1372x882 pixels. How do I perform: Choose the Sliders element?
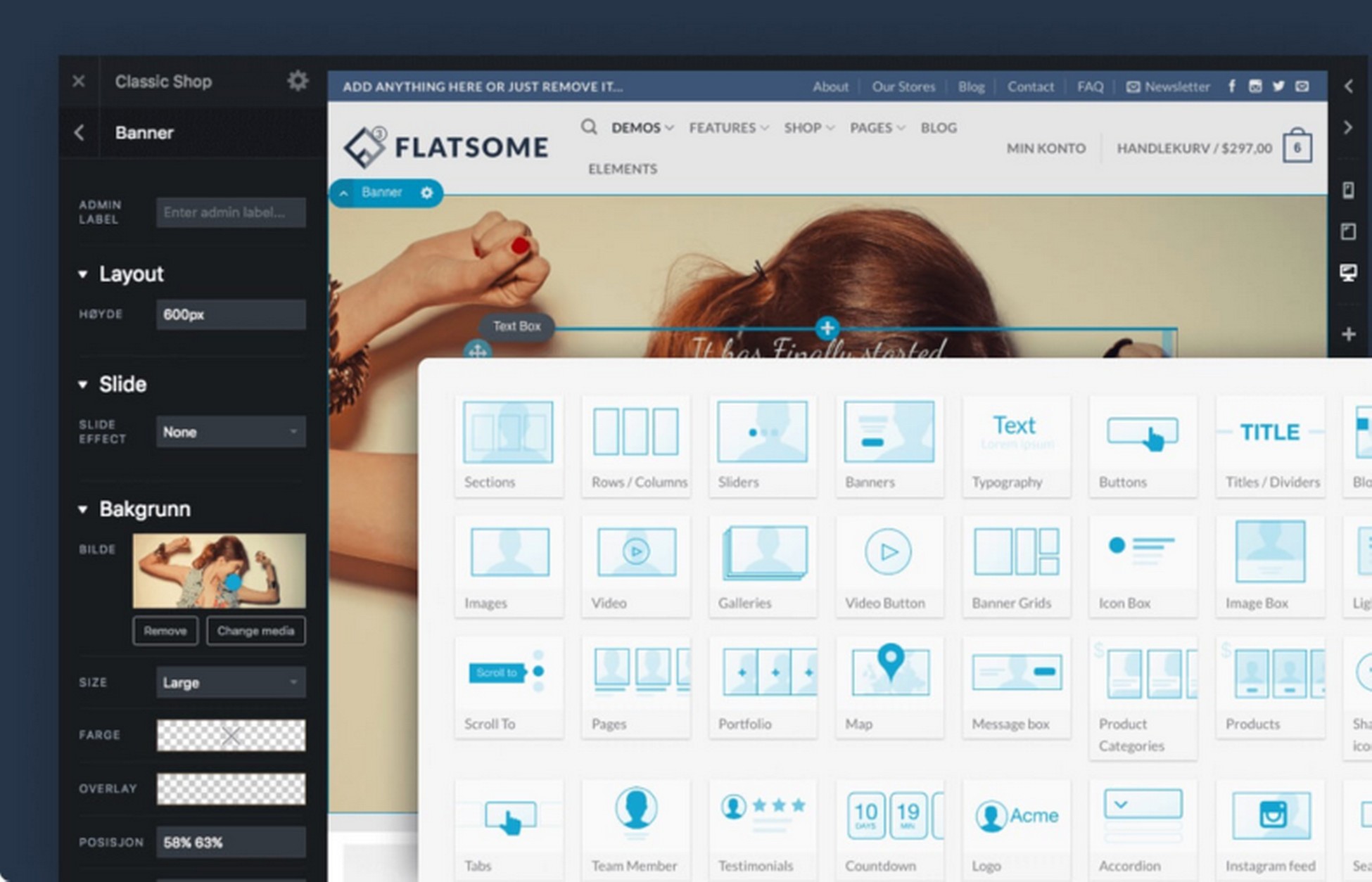click(763, 446)
